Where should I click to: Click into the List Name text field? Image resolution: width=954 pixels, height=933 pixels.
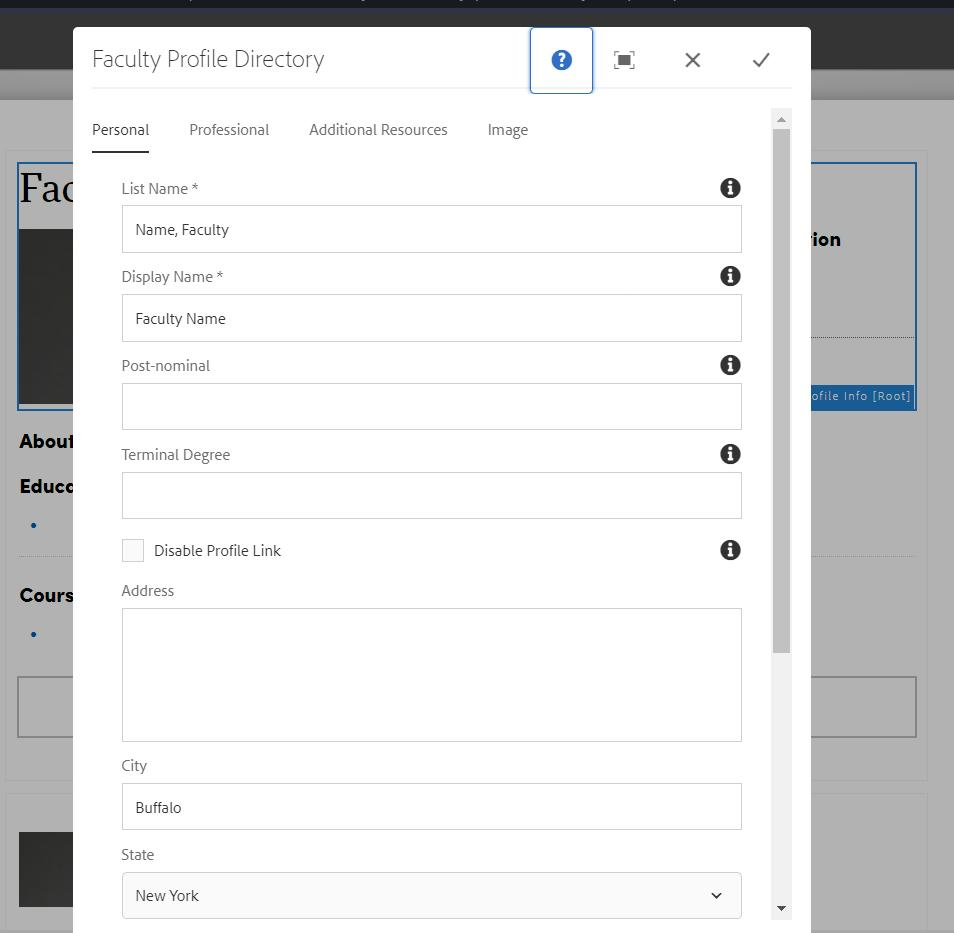pyautogui.click(x=431, y=229)
